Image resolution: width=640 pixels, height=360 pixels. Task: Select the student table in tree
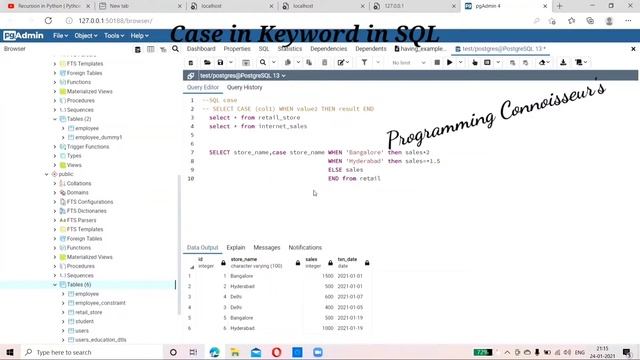pyautogui.click(x=84, y=321)
